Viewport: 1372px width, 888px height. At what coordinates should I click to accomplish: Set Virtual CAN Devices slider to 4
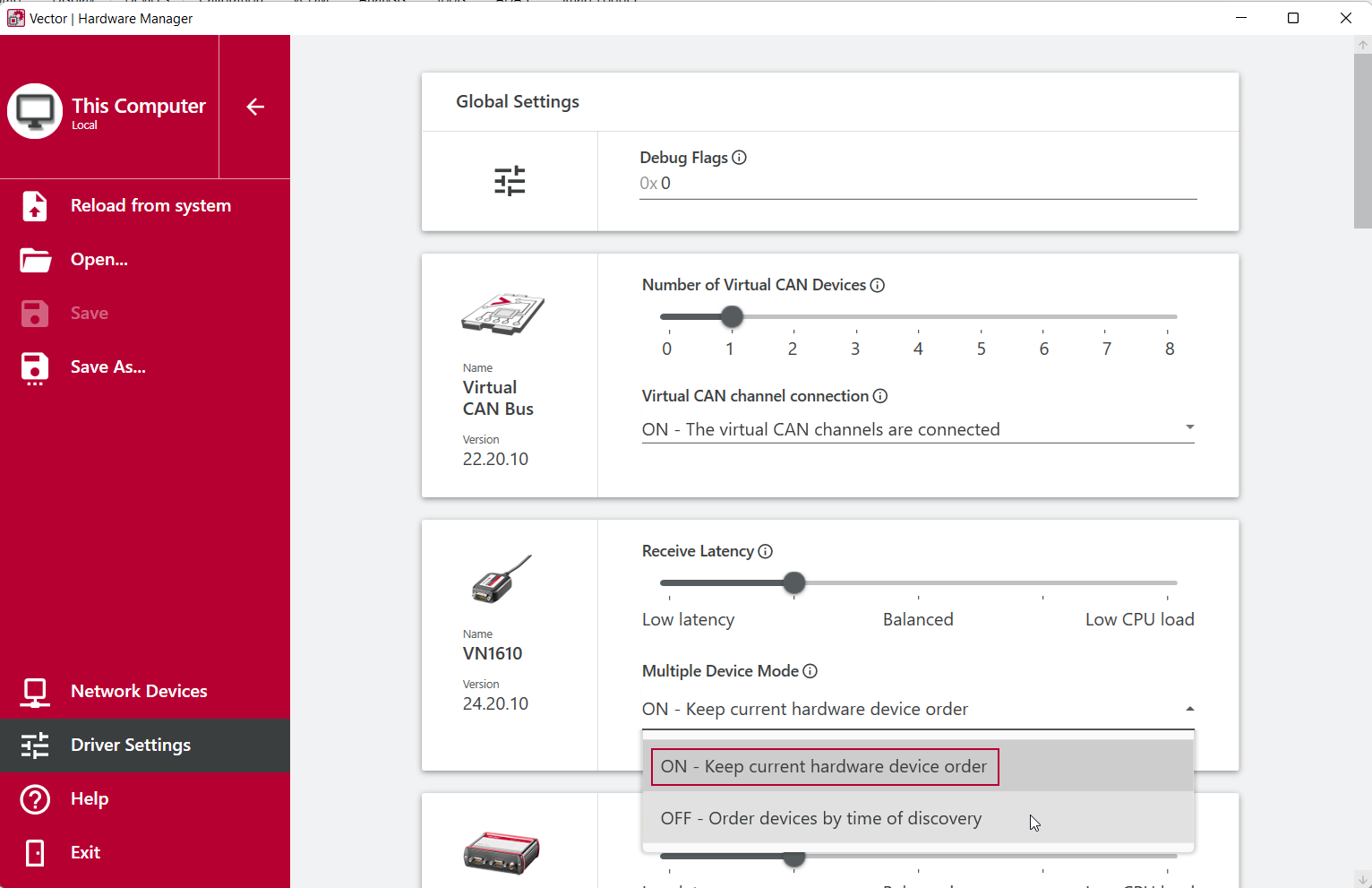(x=919, y=316)
